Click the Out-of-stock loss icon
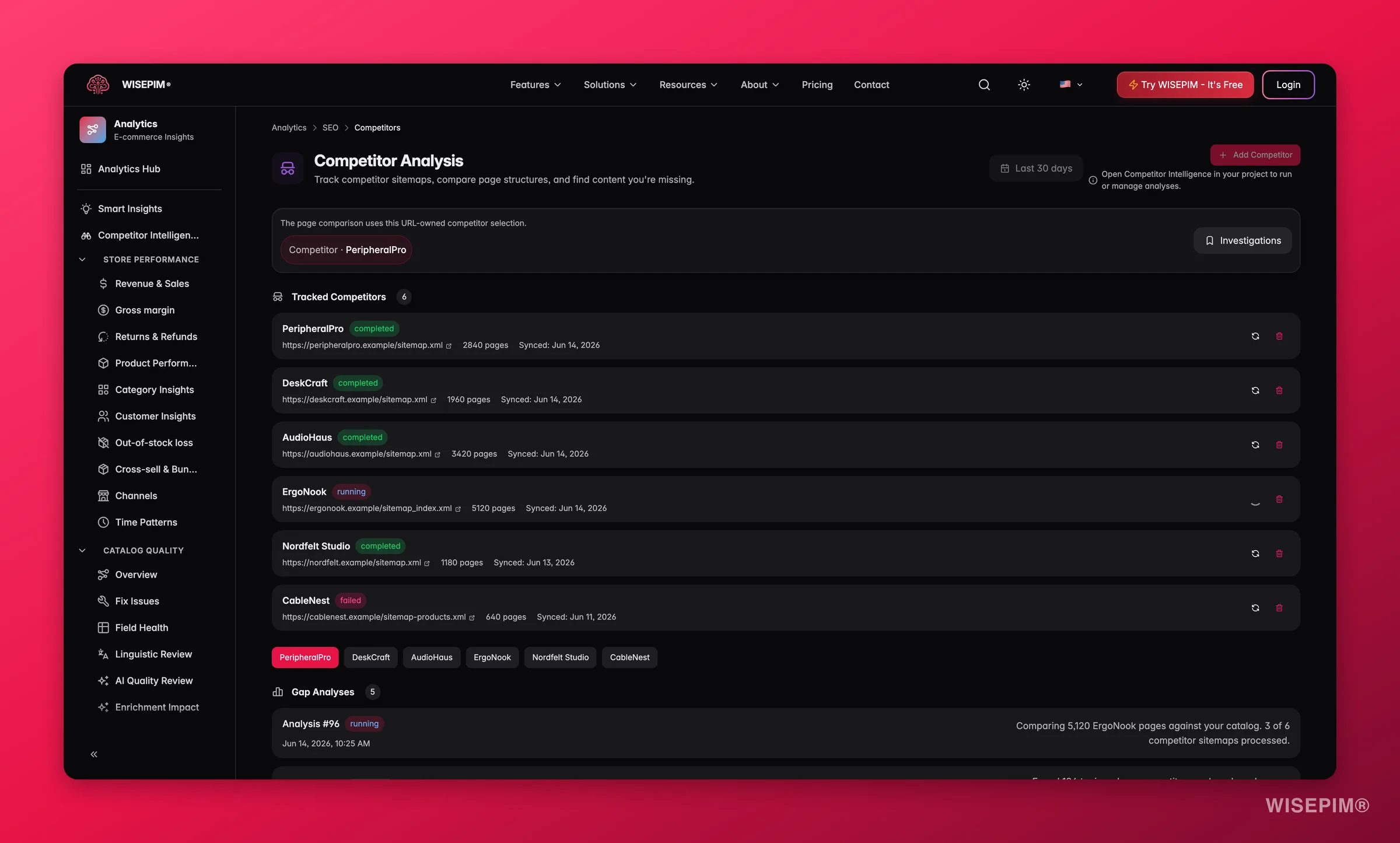Viewport: 1400px width, 843px height. (x=103, y=443)
